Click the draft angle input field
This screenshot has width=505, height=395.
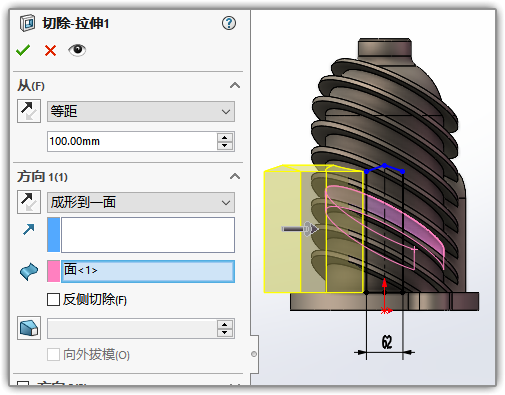(132, 329)
